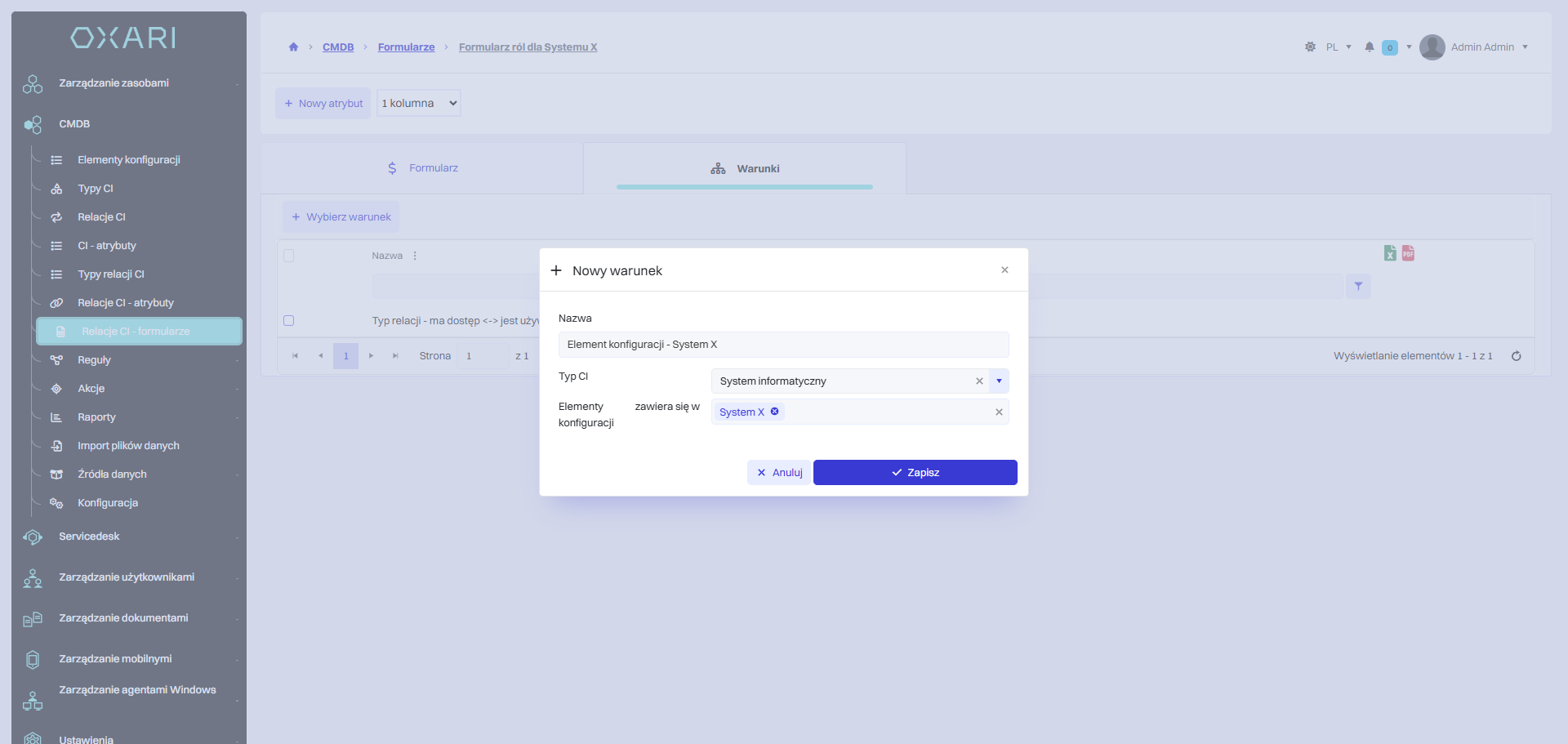Click the Anuluj button
Image resolution: width=1568 pixels, height=744 pixels.
pos(779,473)
